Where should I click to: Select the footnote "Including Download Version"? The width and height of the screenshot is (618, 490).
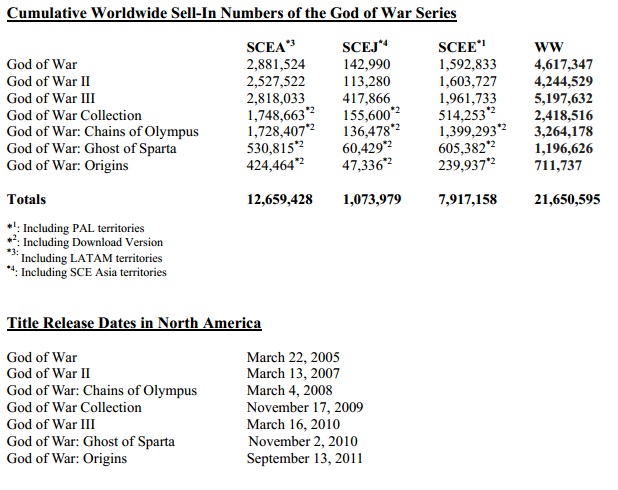click(x=92, y=243)
